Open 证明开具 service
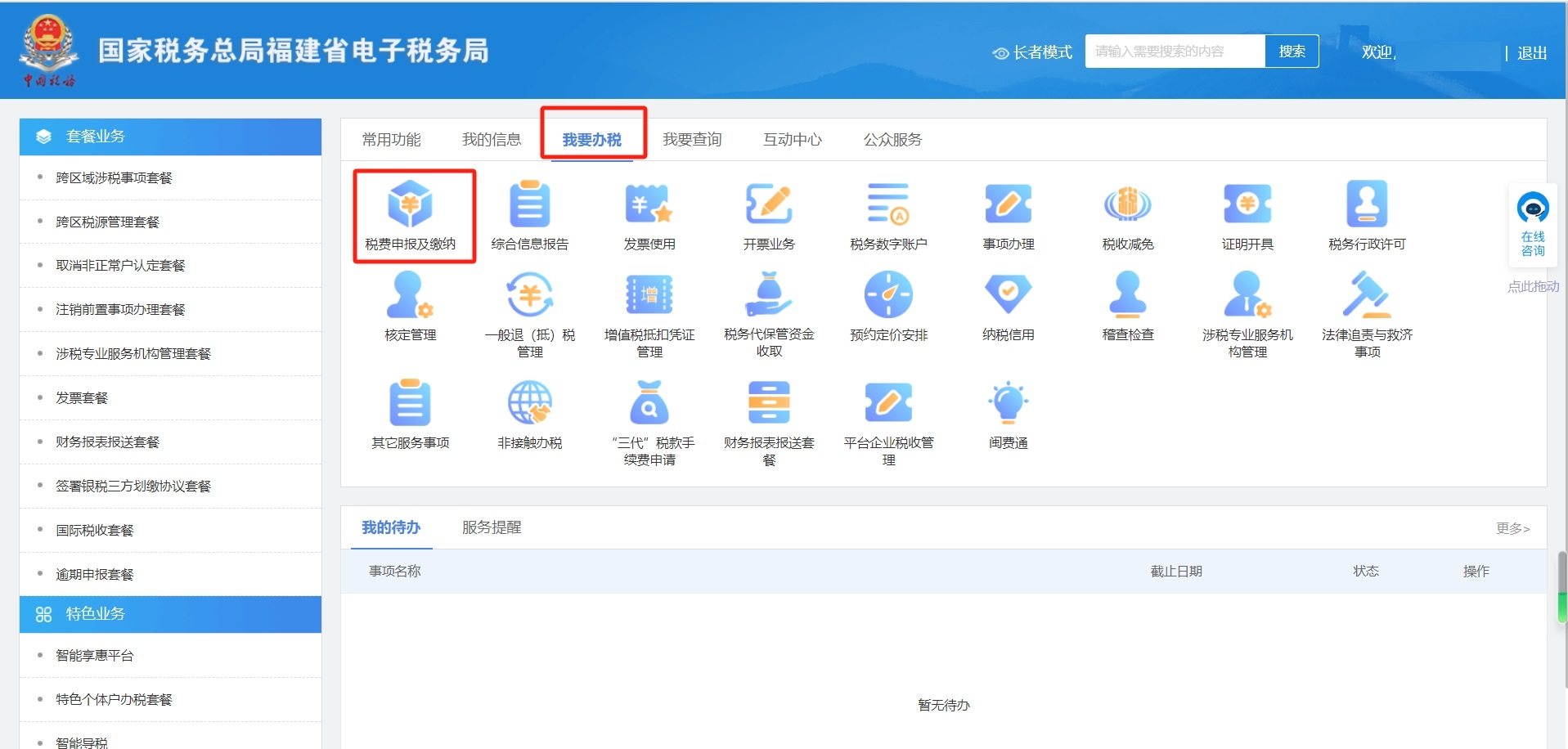The image size is (1568, 749). [1247, 217]
